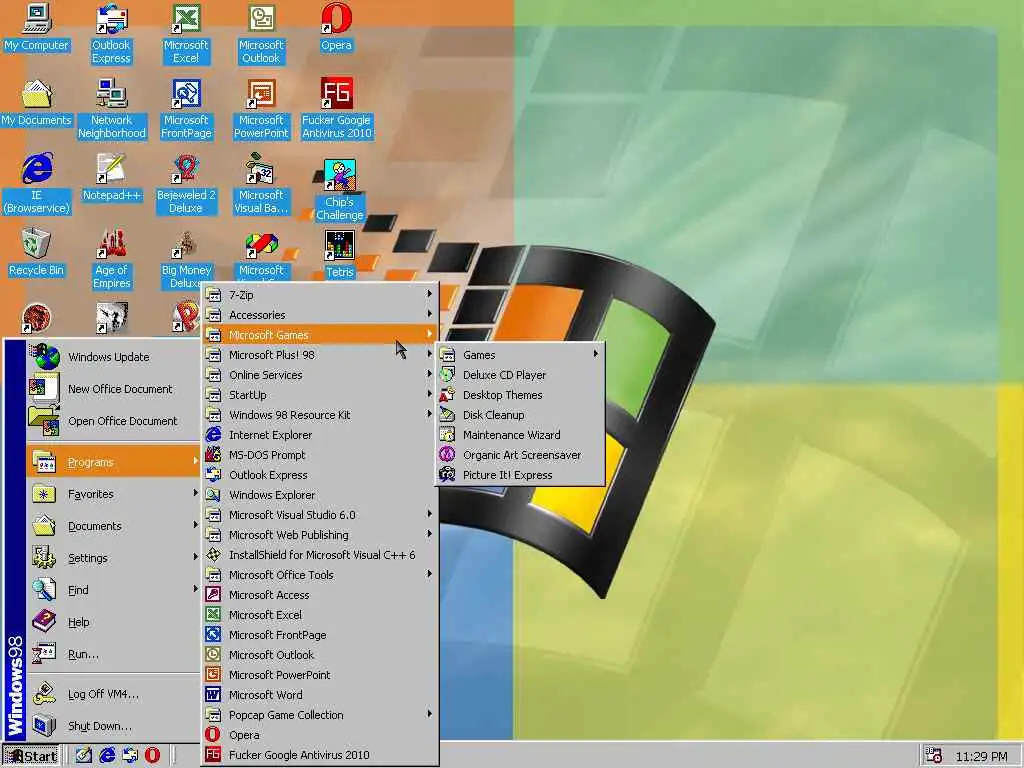
Task: Launch Microsoft Word from Programs menu
Action: pos(319,695)
